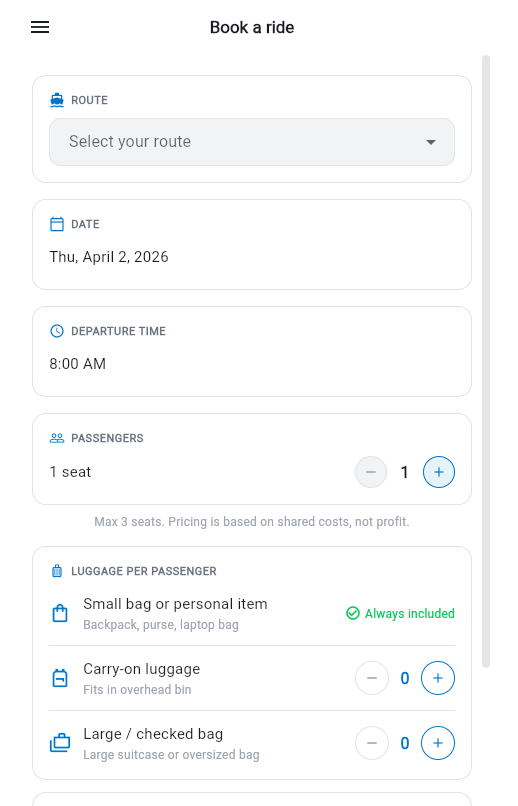The width and height of the screenshot is (518, 806).
Task: Change the 8:00 AM departure time
Action: pos(78,364)
